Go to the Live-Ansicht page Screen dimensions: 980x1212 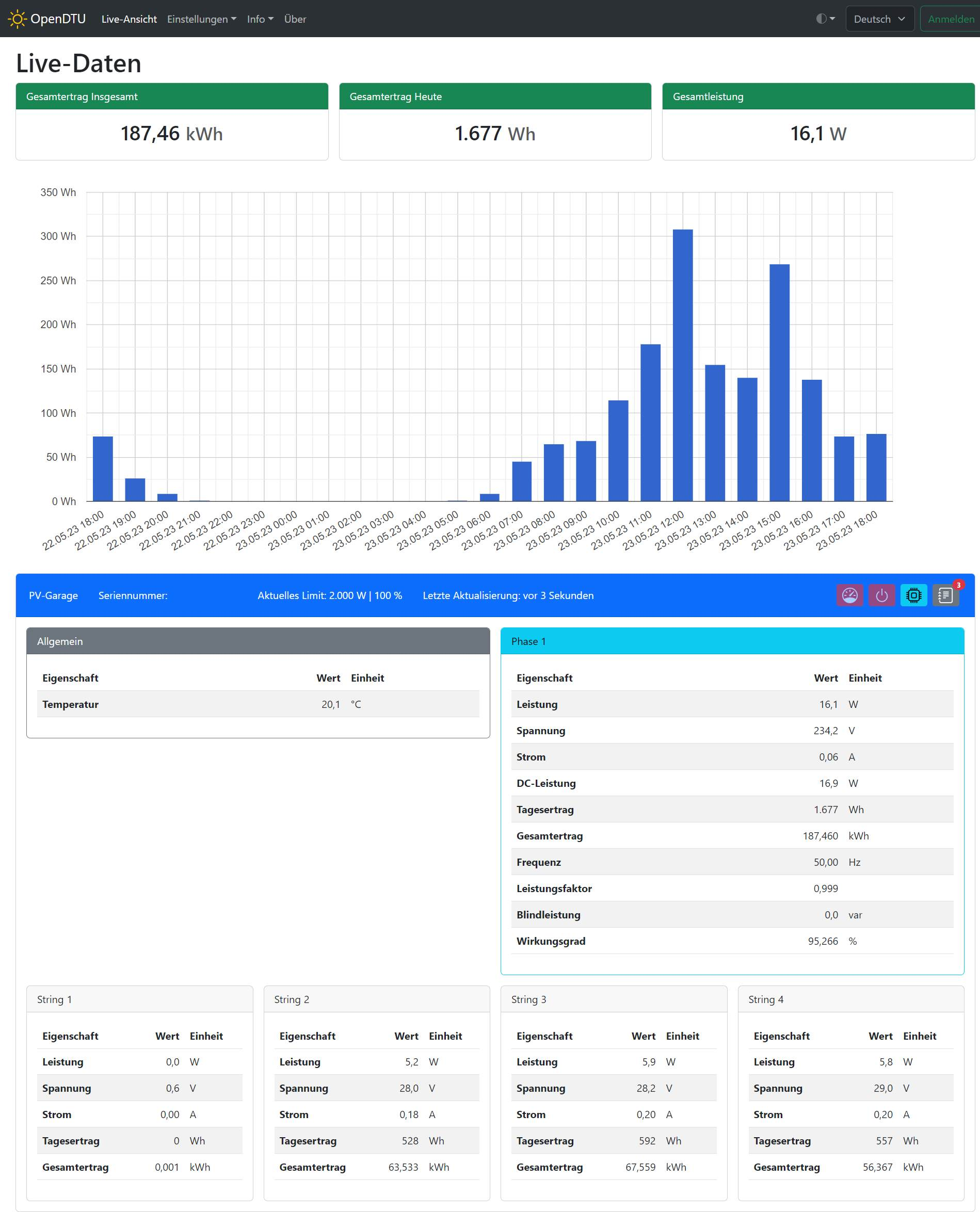tap(128, 19)
